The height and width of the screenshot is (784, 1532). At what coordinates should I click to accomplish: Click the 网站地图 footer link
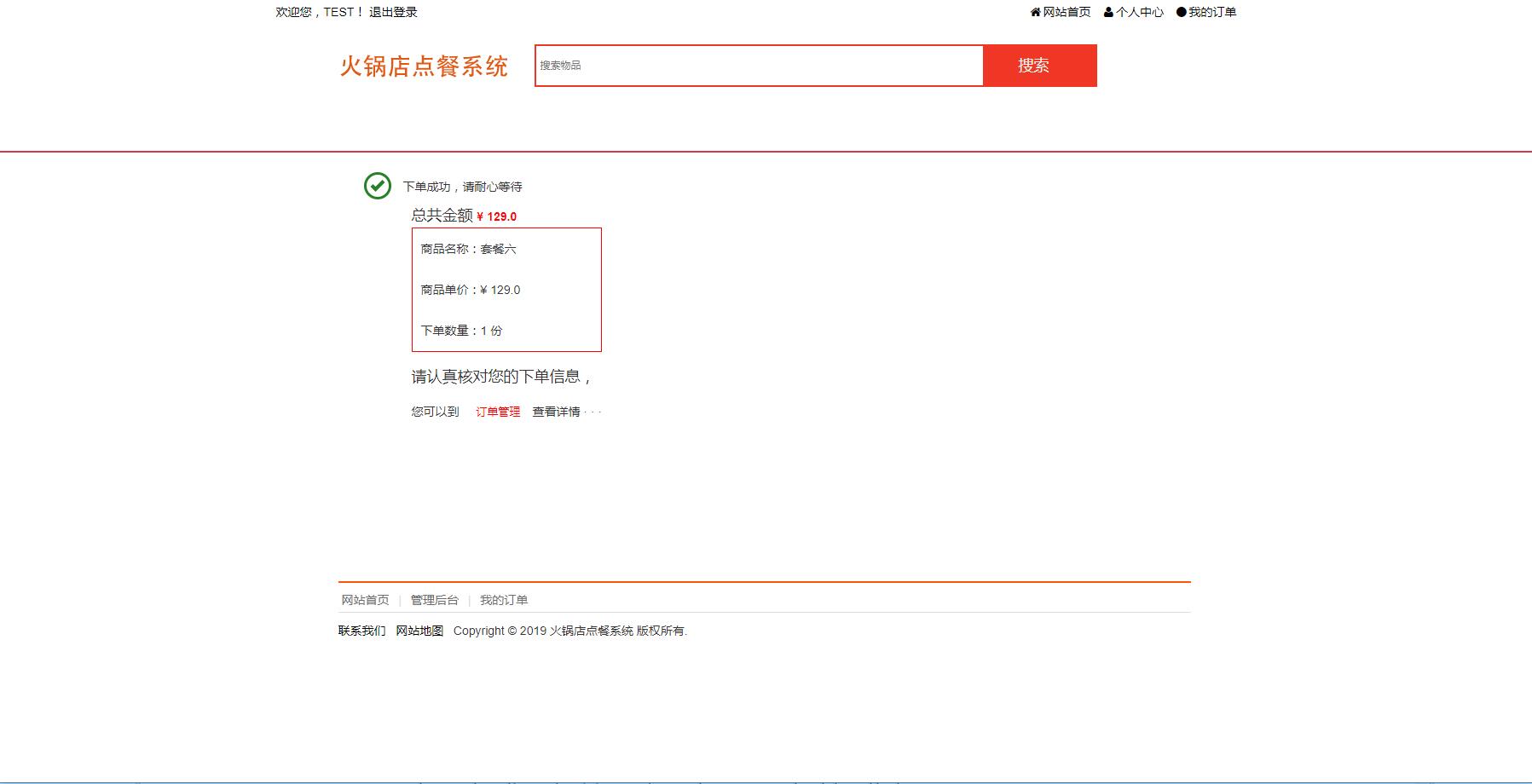[419, 631]
